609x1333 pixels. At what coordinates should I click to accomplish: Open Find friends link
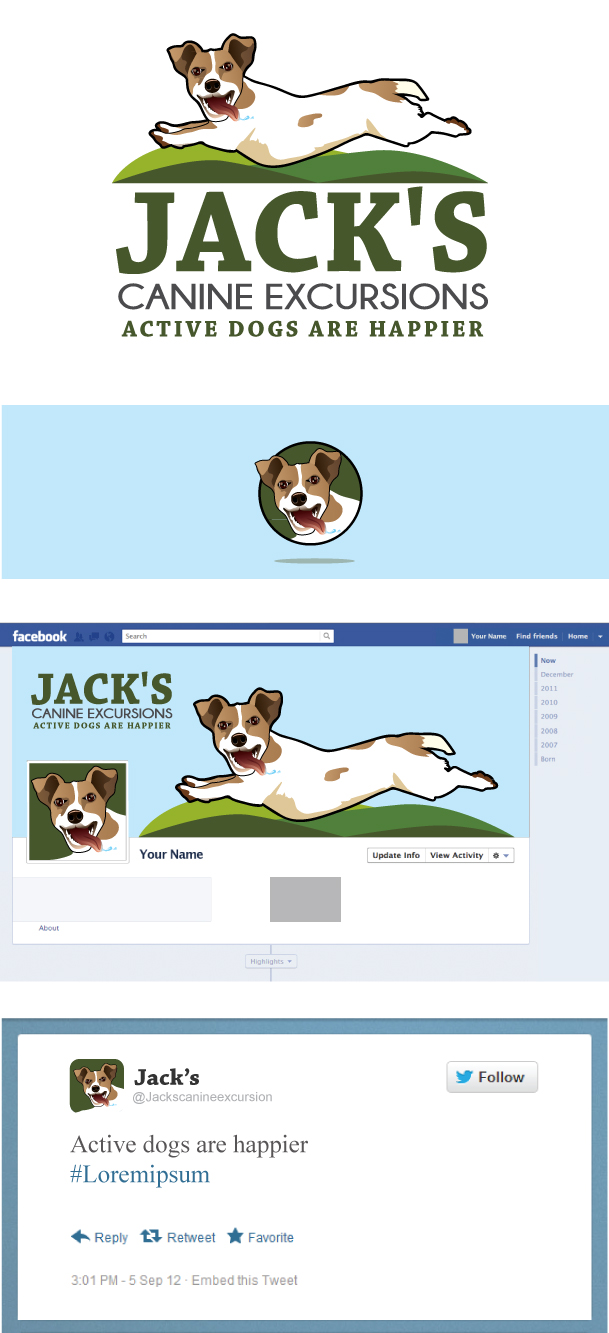537,636
